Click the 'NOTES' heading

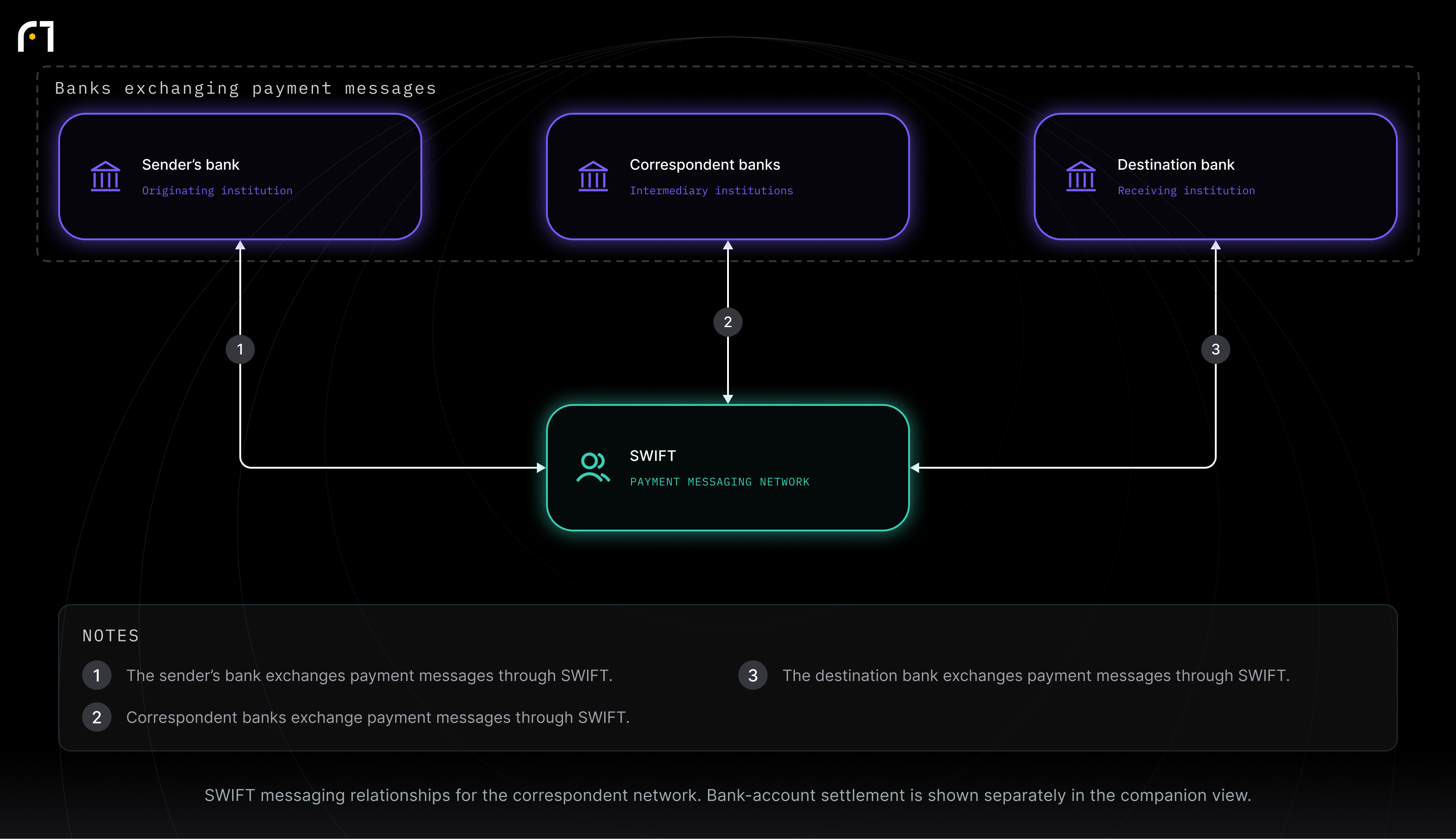click(x=111, y=636)
